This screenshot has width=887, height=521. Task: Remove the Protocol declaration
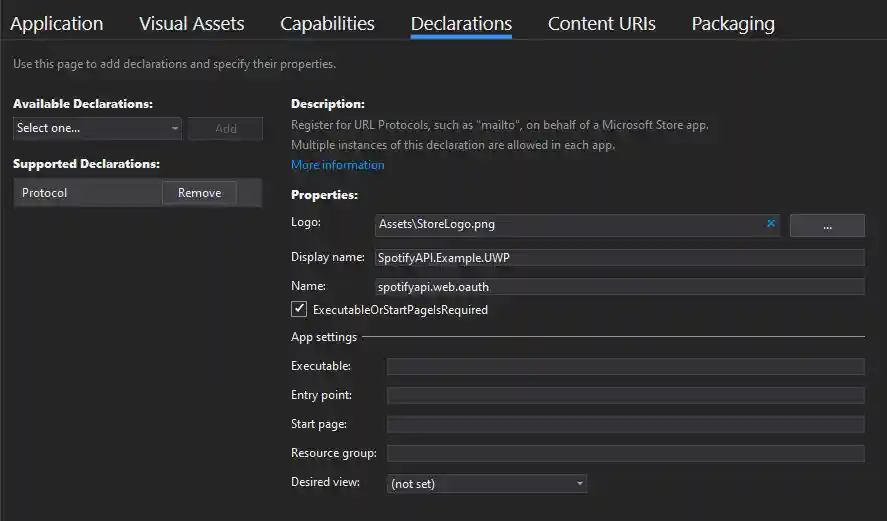click(x=199, y=193)
